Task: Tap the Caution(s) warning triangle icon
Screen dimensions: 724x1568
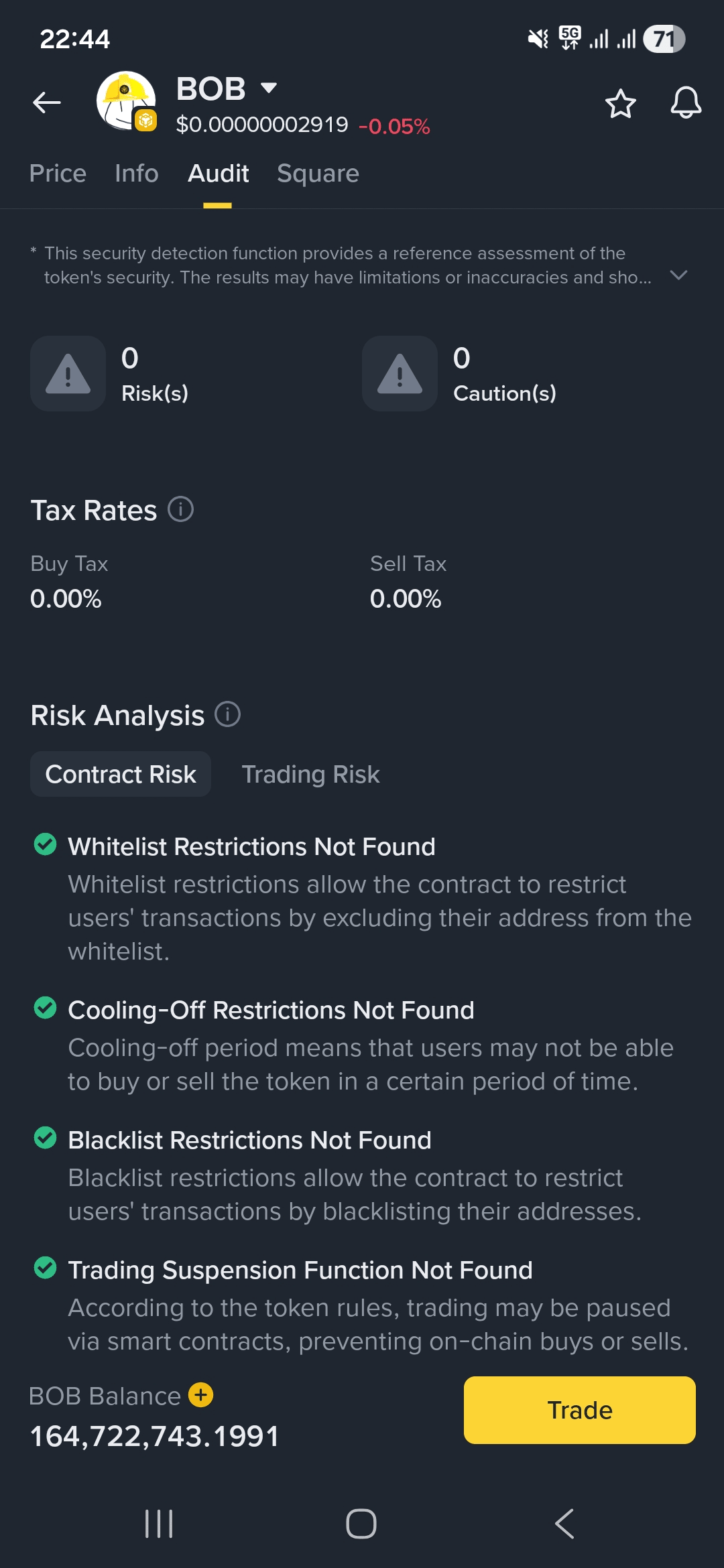Action: click(400, 373)
